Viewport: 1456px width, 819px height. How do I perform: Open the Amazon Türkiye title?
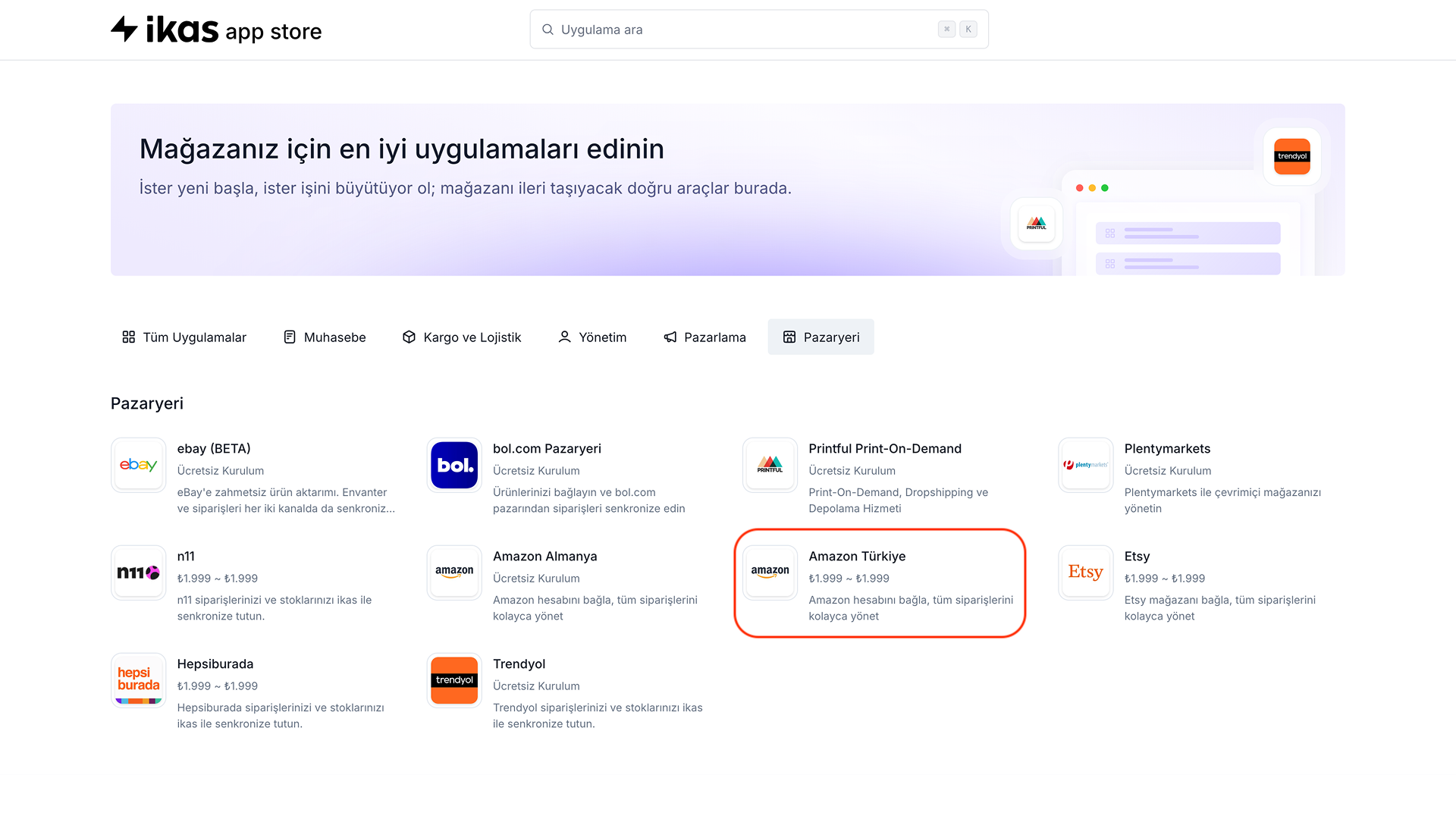tap(857, 557)
